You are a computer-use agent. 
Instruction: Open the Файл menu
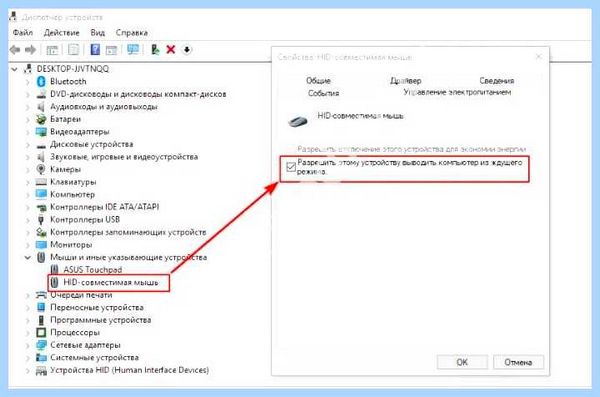coord(23,33)
